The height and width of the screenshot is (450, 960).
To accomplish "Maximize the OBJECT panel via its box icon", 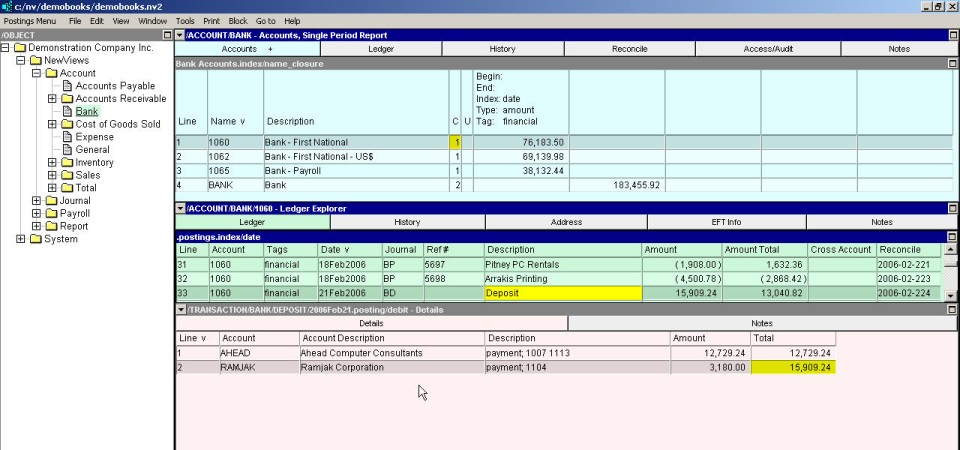I will (167, 35).
